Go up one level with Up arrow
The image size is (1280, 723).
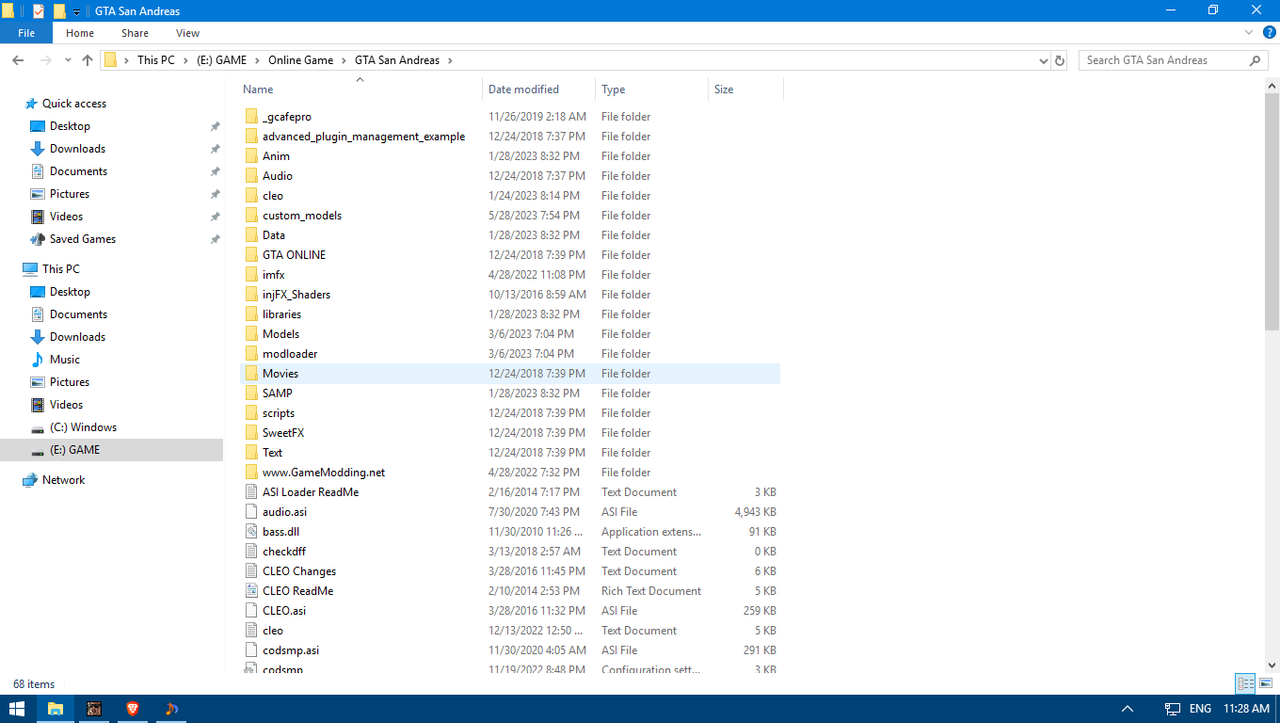(x=87, y=60)
